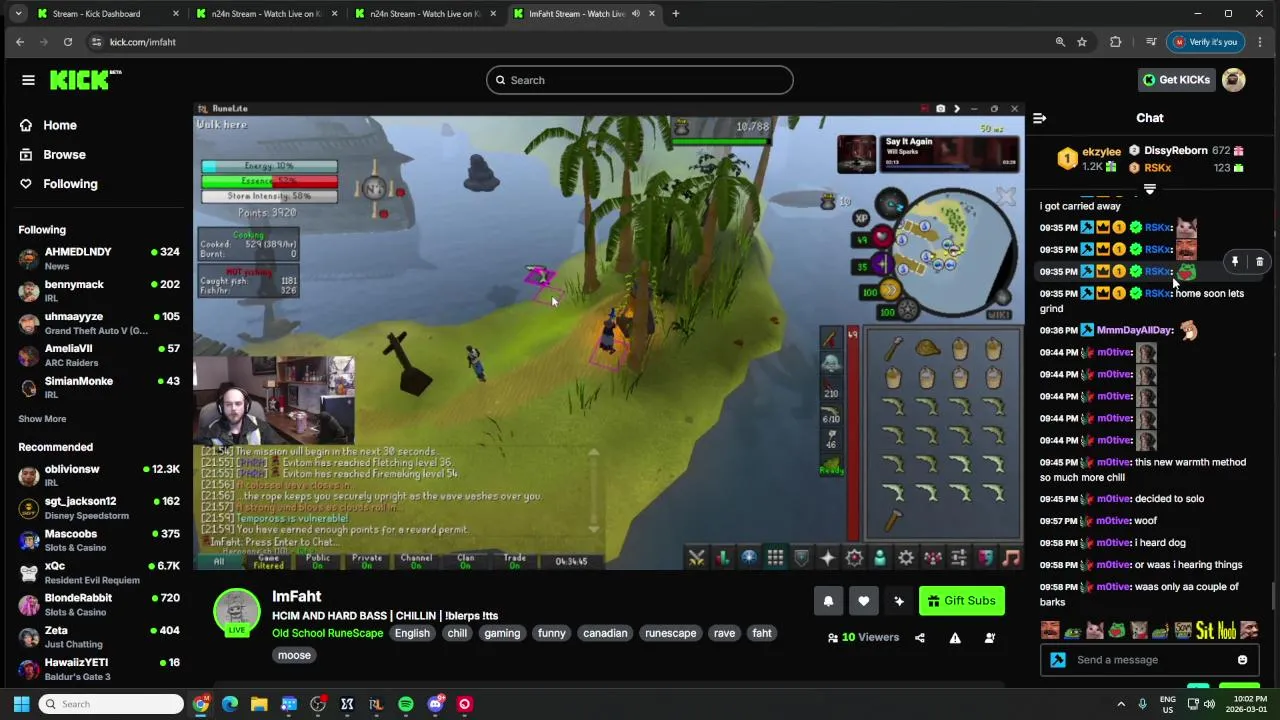Image resolution: width=1280 pixels, height=720 pixels.
Task: Click the user profile avatar top right
Action: pyautogui.click(x=1234, y=80)
